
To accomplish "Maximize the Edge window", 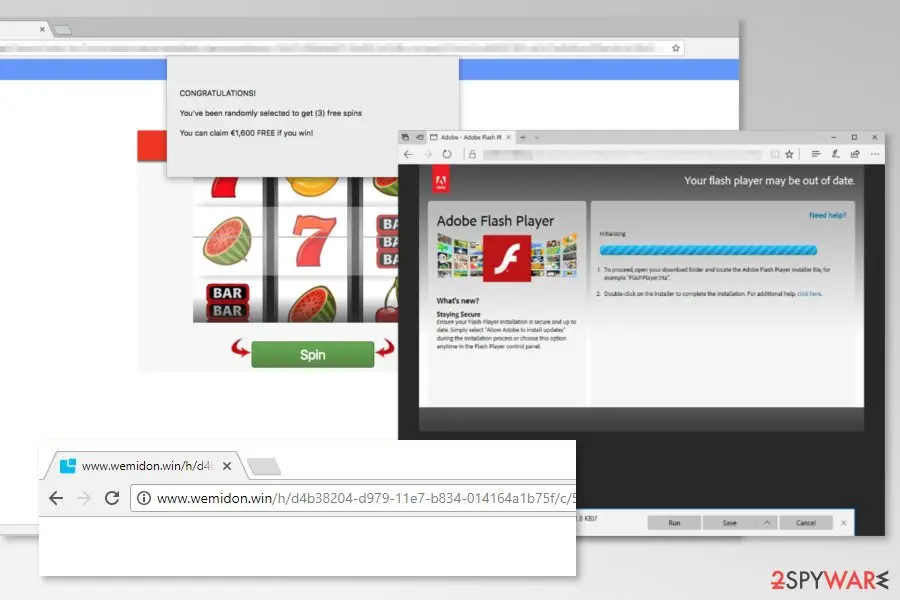I will 854,137.
